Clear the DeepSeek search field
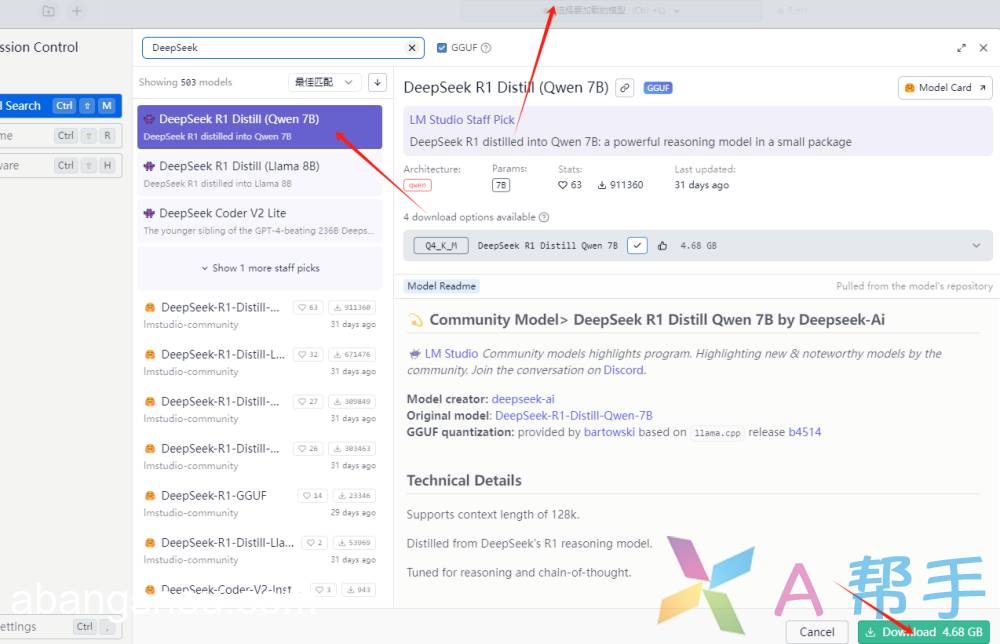 tap(412, 47)
